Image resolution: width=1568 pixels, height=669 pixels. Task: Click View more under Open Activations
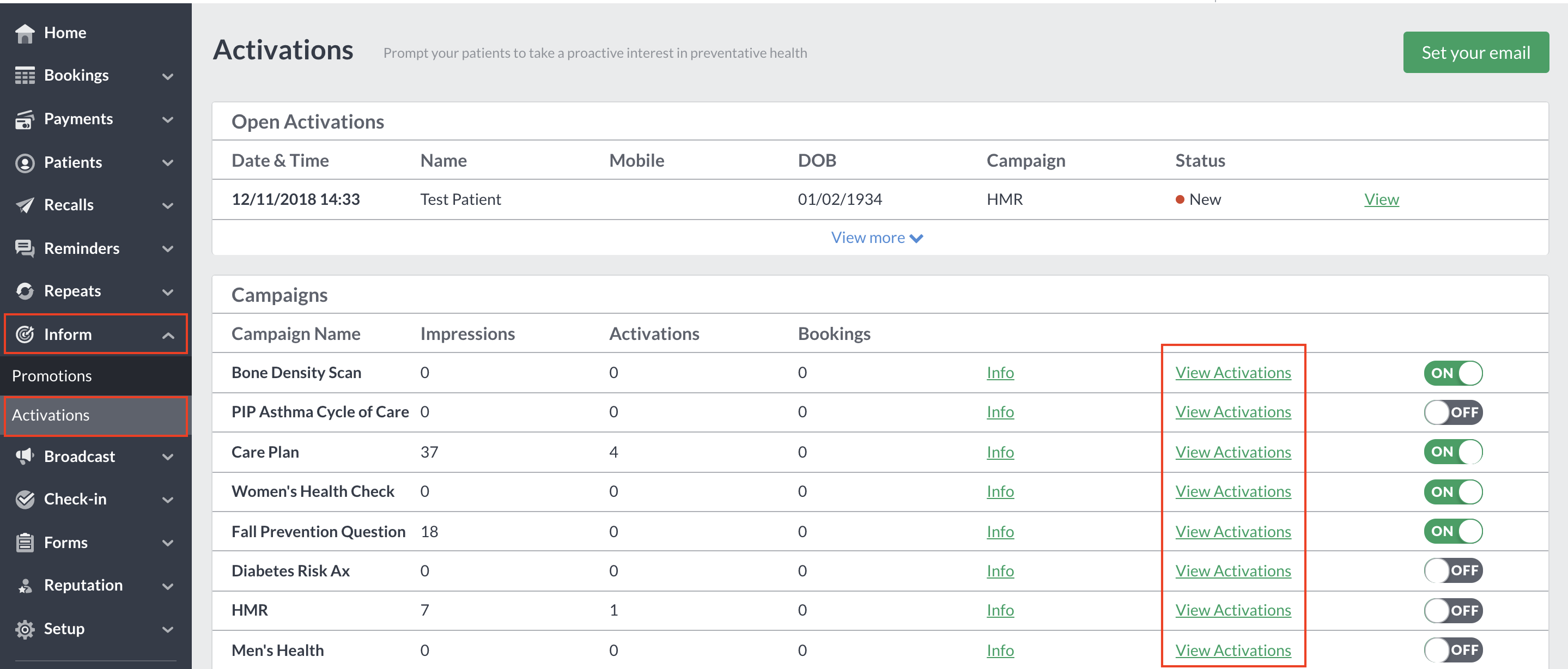click(x=877, y=238)
